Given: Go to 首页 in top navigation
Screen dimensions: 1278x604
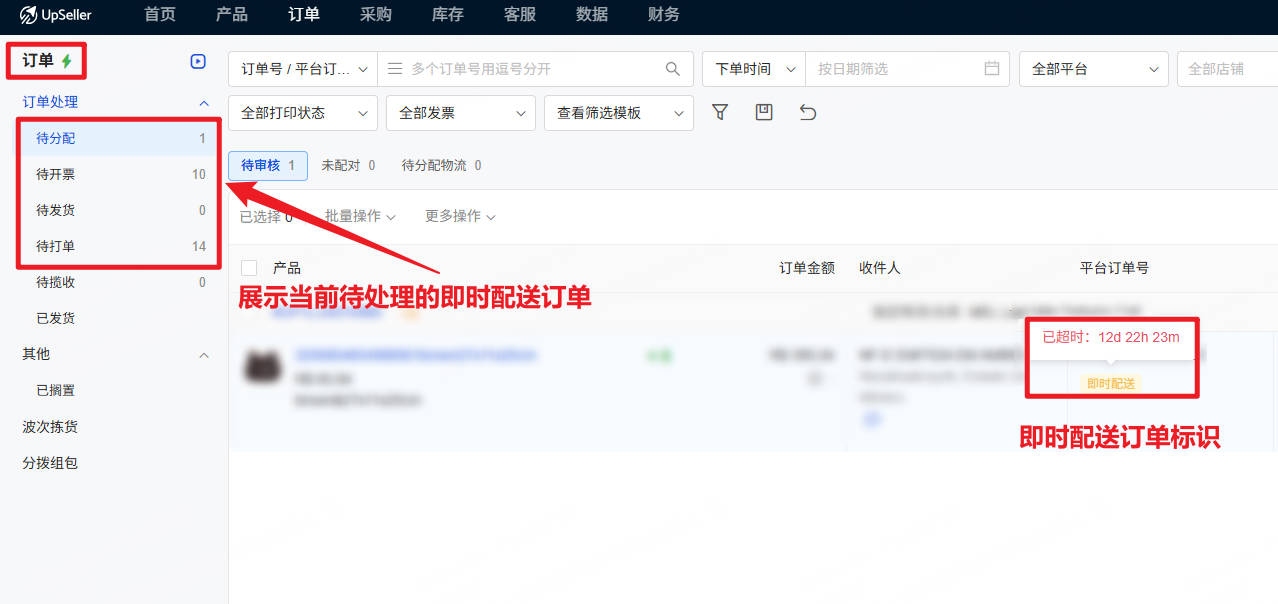Looking at the screenshot, I should [x=159, y=15].
